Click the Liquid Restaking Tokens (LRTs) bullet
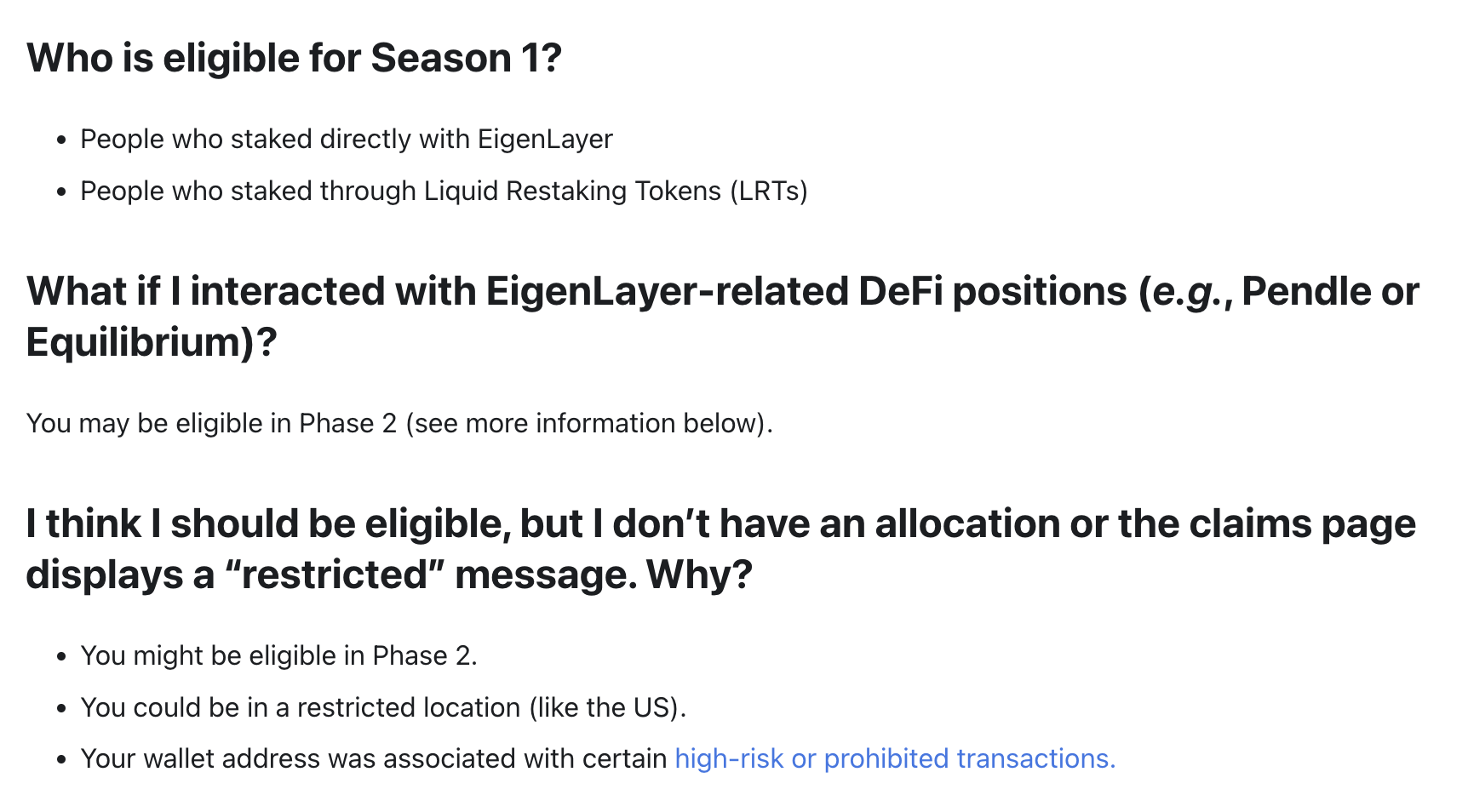Screen dimensions: 1468x812 click(444, 191)
